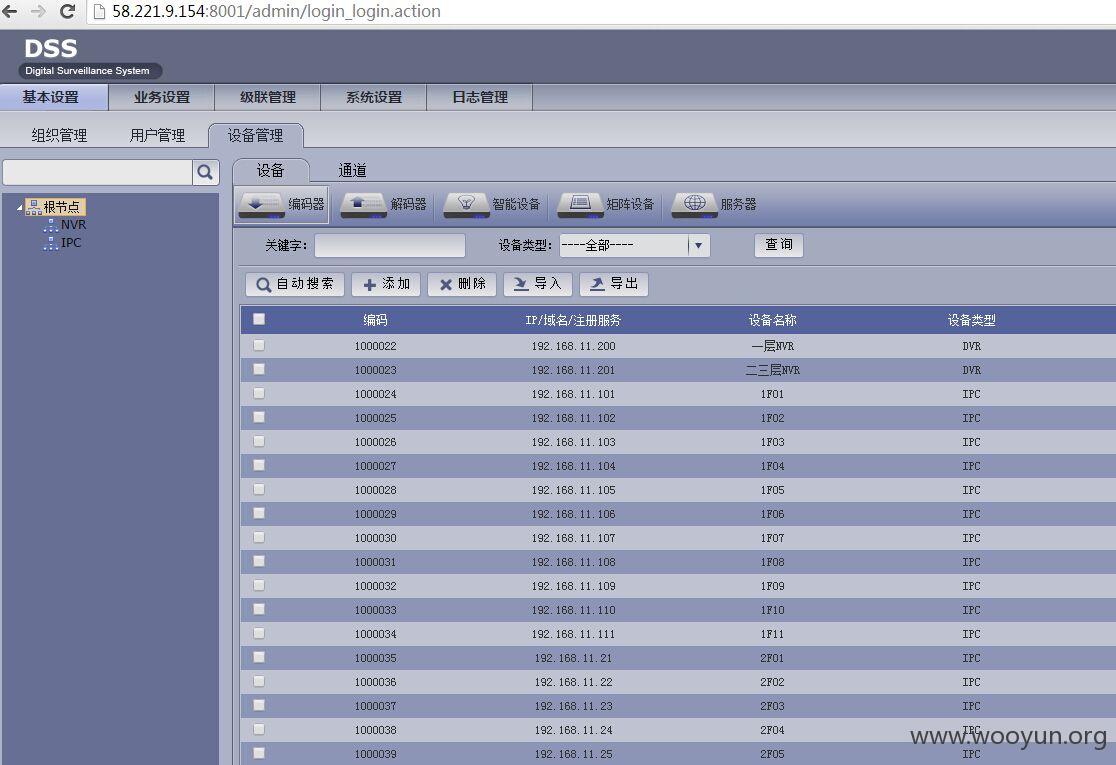Open the 业务设置 main tab
This screenshot has height=765, width=1116.
(x=162, y=97)
